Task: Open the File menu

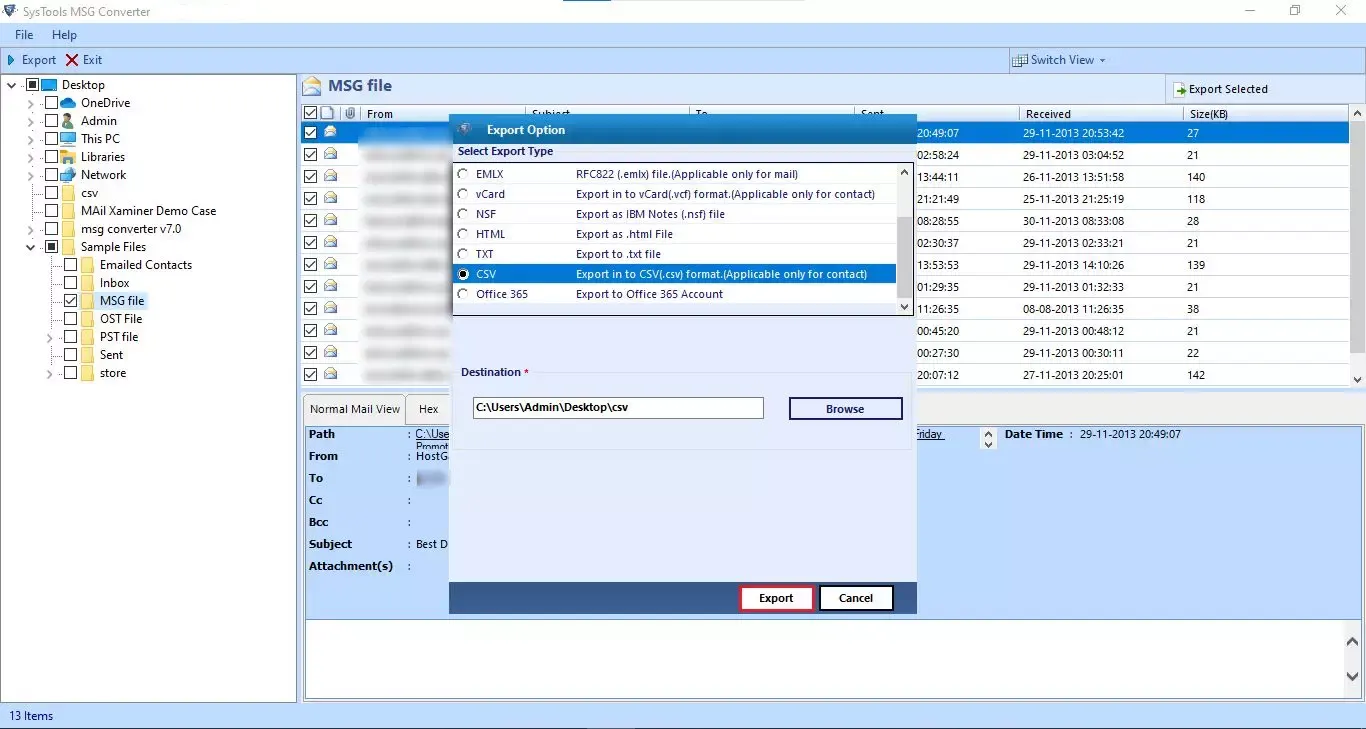Action: click(24, 35)
